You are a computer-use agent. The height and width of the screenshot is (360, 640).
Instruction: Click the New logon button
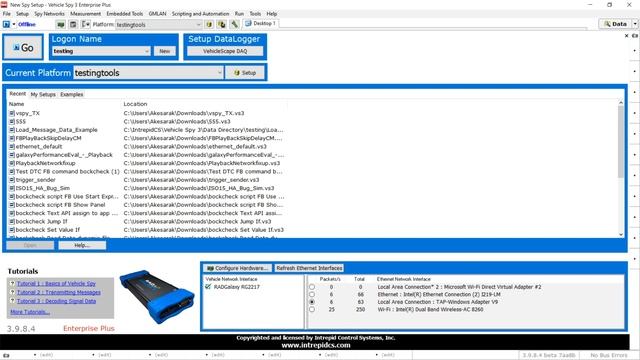pyautogui.click(x=164, y=51)
